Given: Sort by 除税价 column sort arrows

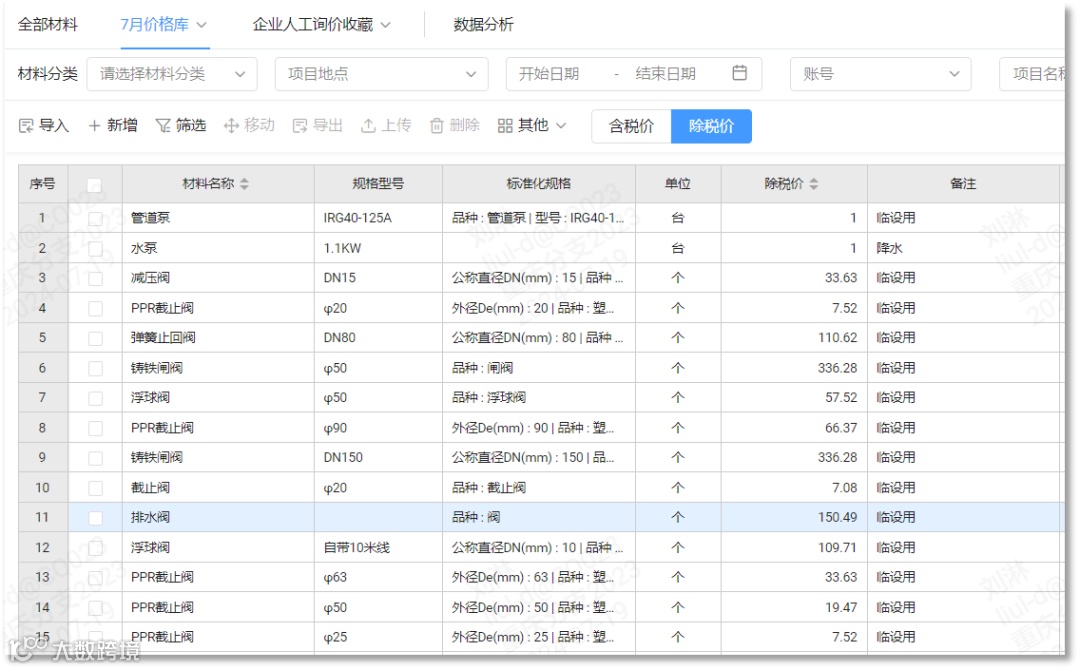Looking at the screenshot, I should pyautogui.click(x=813, y=184).
